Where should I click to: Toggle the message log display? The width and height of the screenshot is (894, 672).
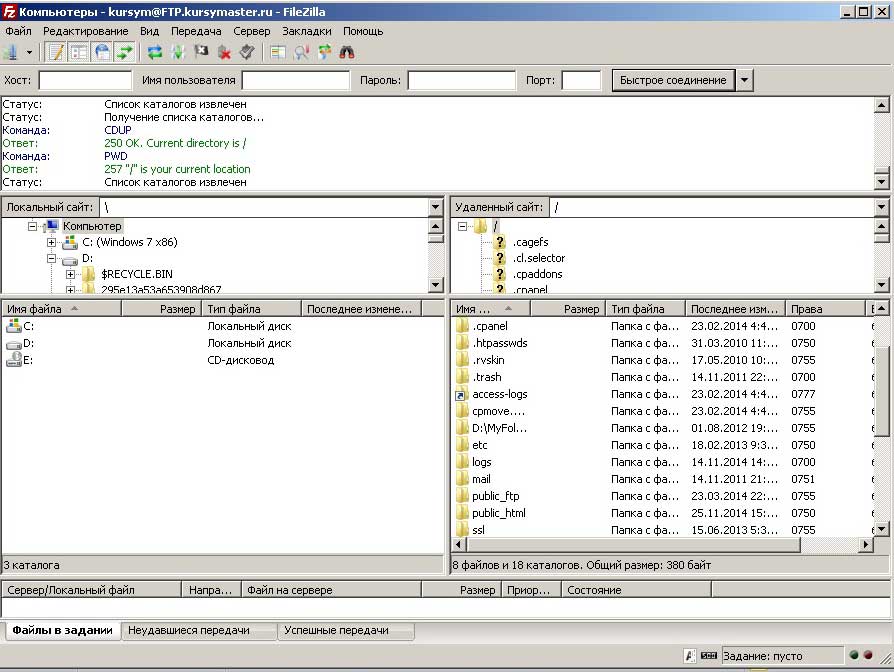56,52
